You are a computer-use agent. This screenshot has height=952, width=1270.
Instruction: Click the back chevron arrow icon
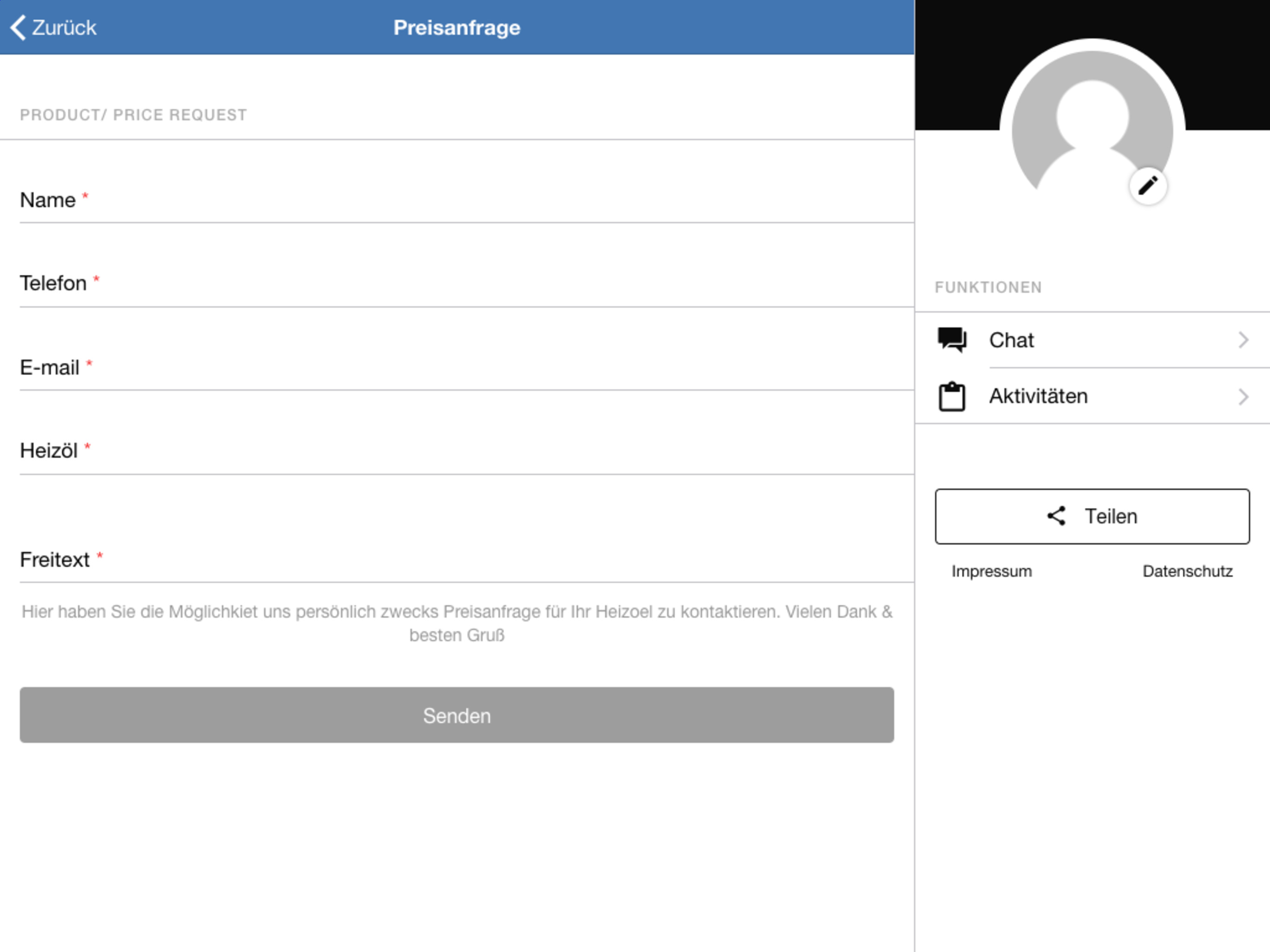point(19,27)
